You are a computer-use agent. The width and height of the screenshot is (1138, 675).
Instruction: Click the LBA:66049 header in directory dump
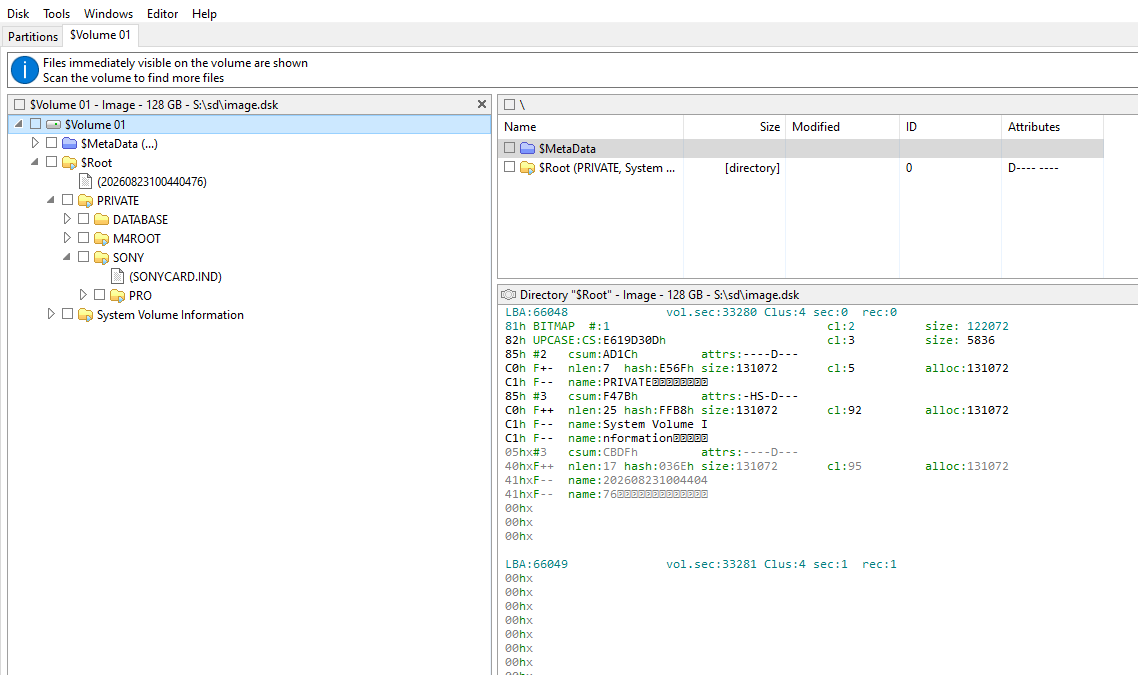536,564
